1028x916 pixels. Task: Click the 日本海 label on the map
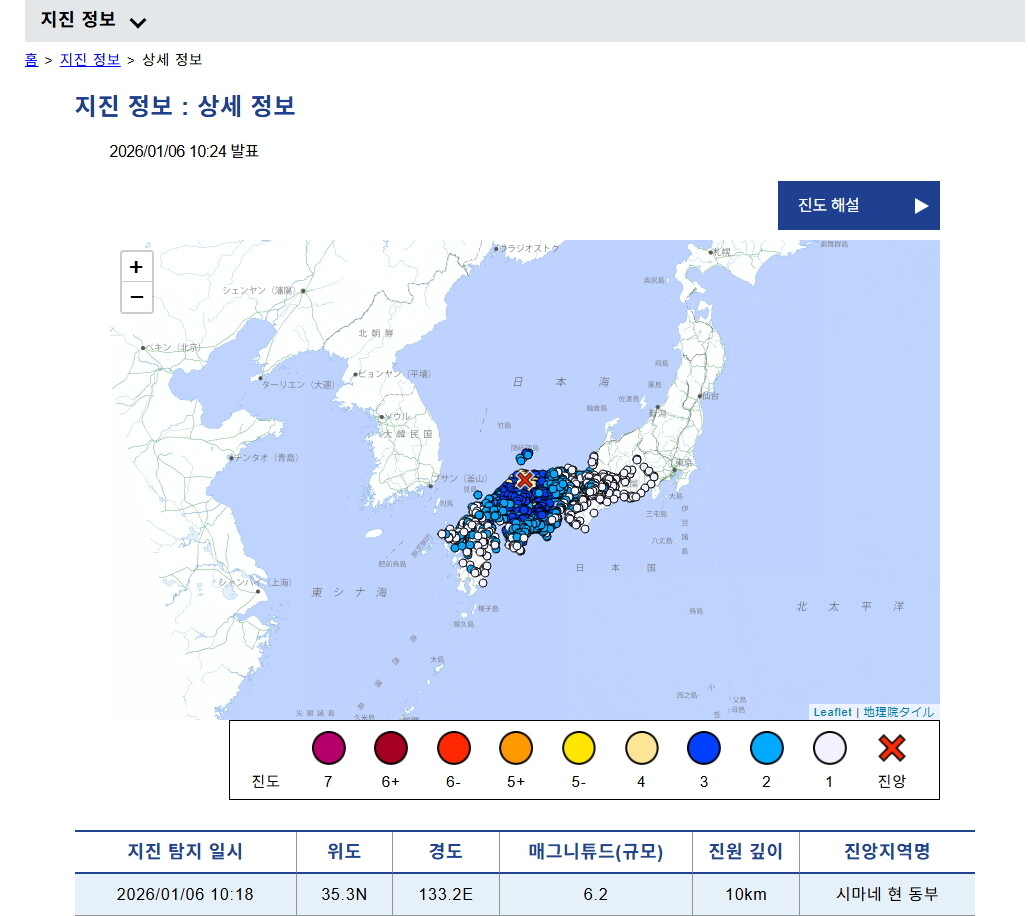click(561, 382)
